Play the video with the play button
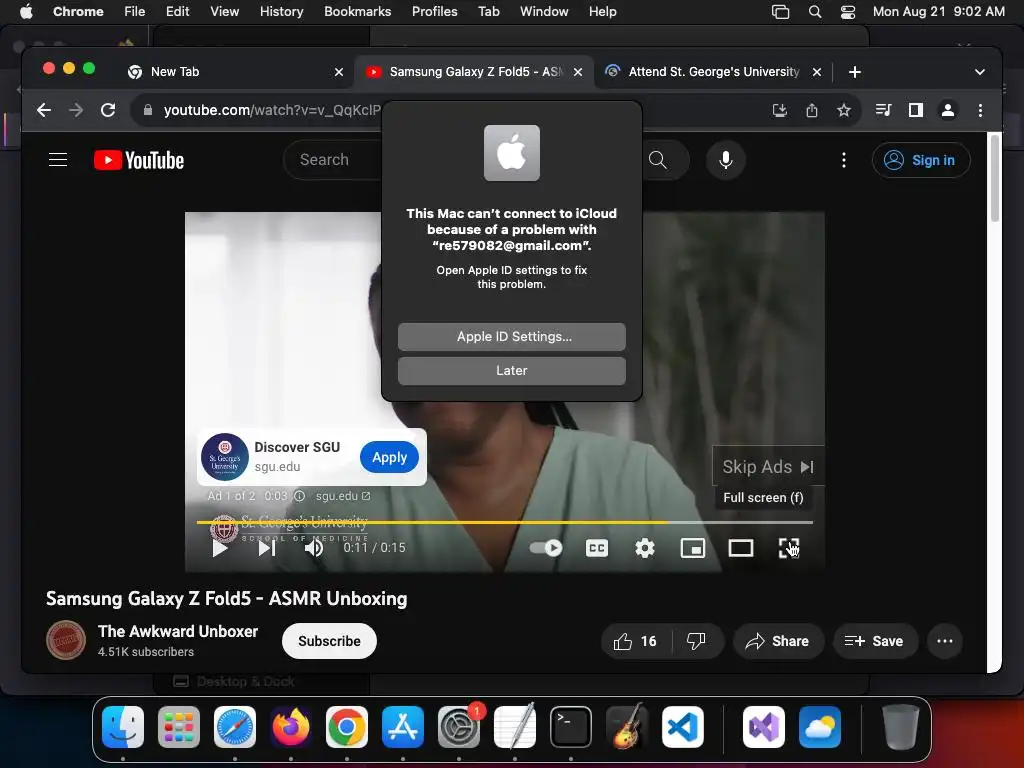This screenshot has height=768, width=1024. pyautogui.click(x=220, y=548)
